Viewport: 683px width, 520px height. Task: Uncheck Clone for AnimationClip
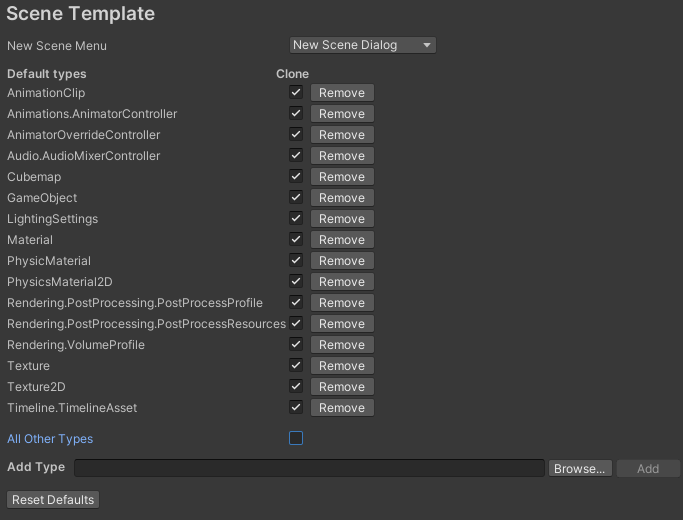point(296,92)
